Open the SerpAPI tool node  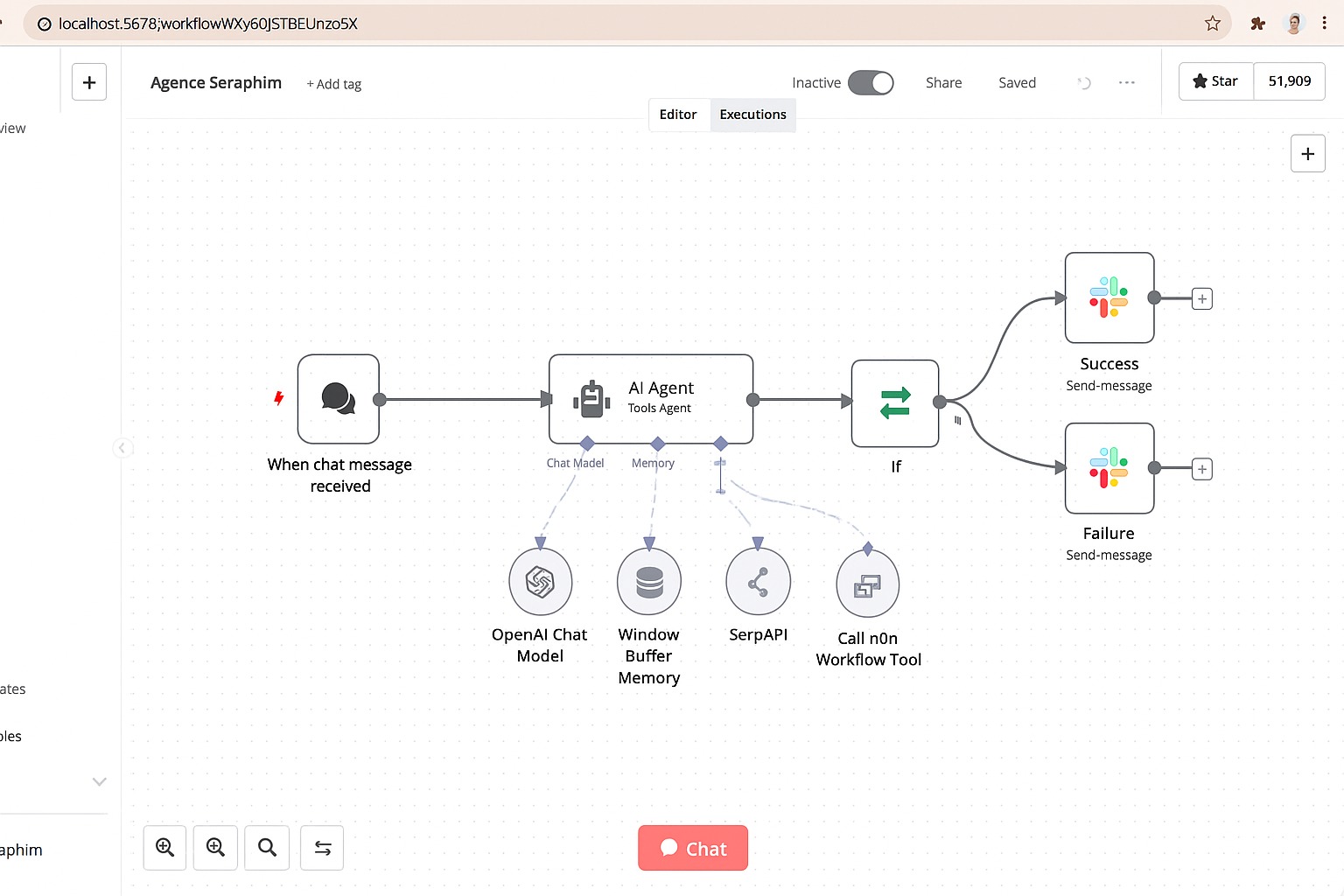coord(758,581)
